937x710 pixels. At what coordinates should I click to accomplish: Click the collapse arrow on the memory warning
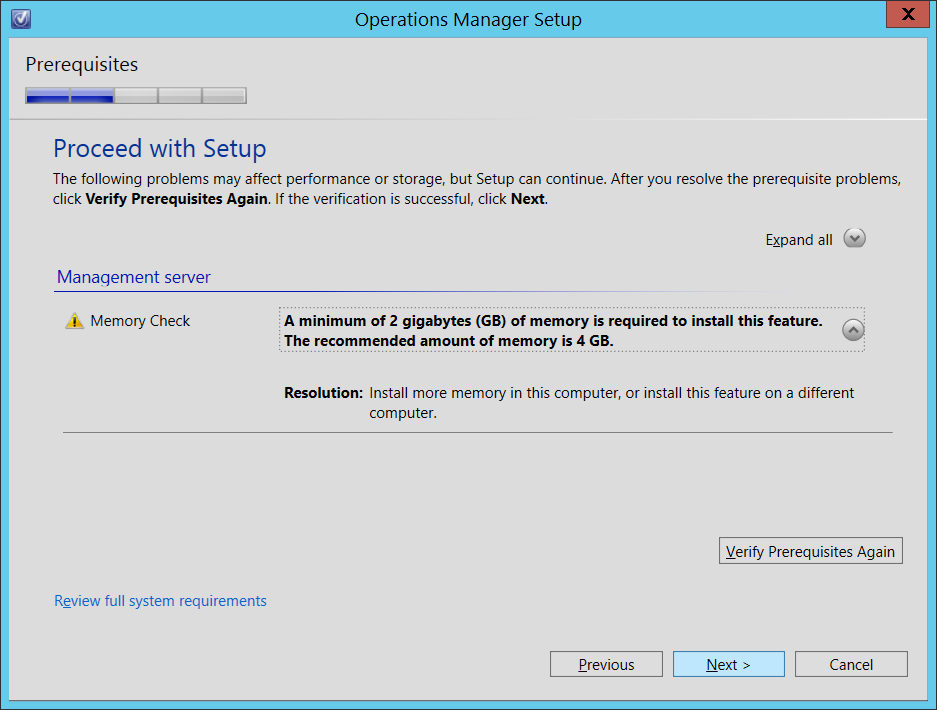click(x=851, y=329)
